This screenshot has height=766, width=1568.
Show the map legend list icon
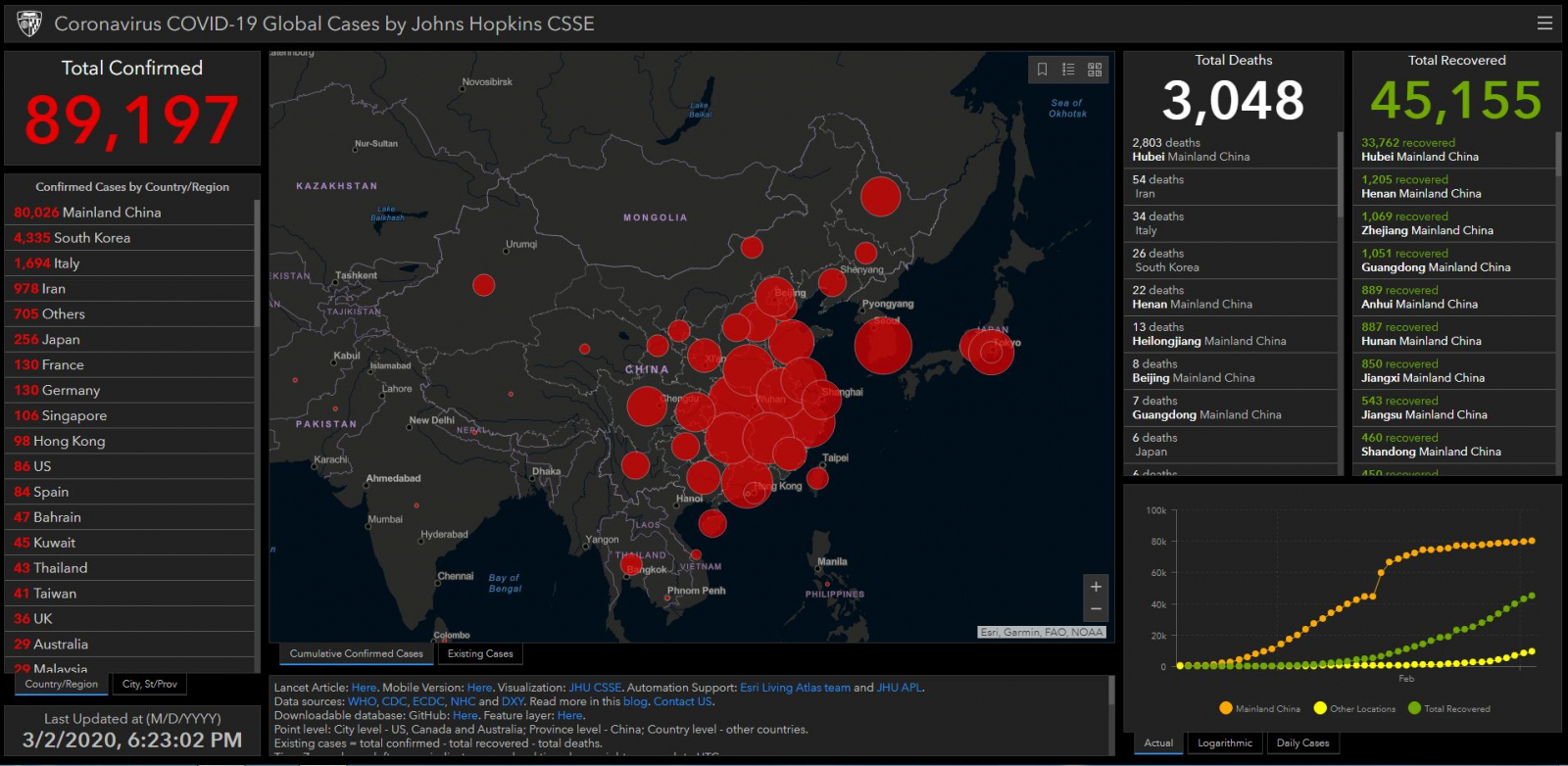pyautogui.click(x=1068, y=70)
